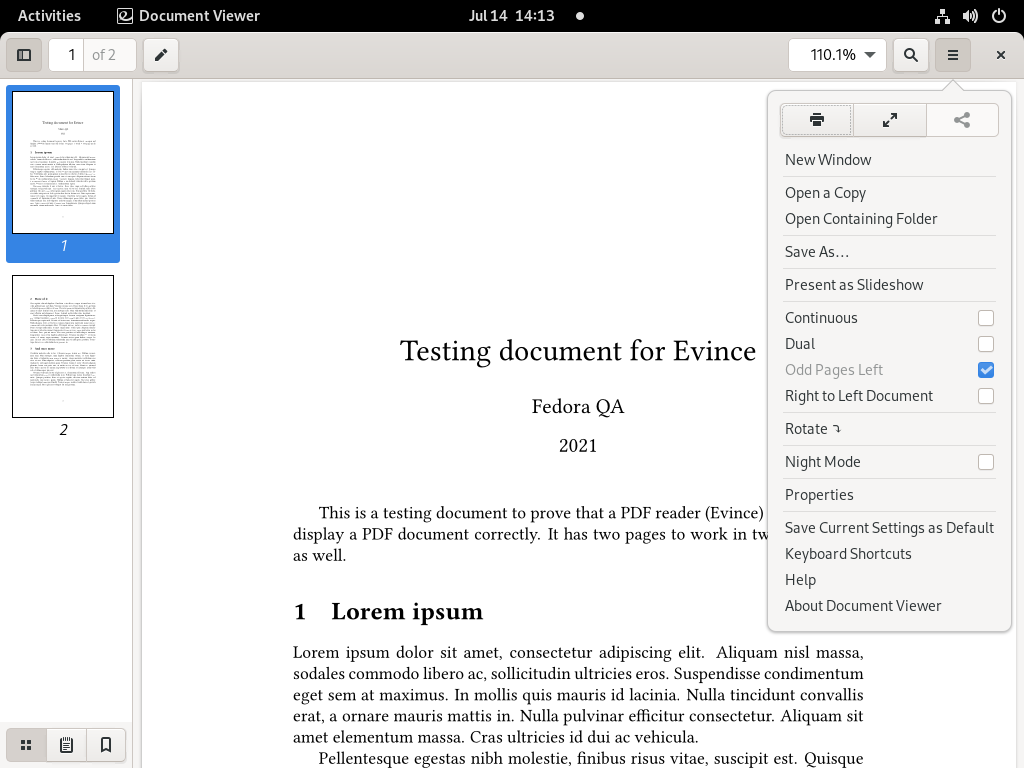
Task: Select page 2 thumbnail
Action: coord(63,347)
